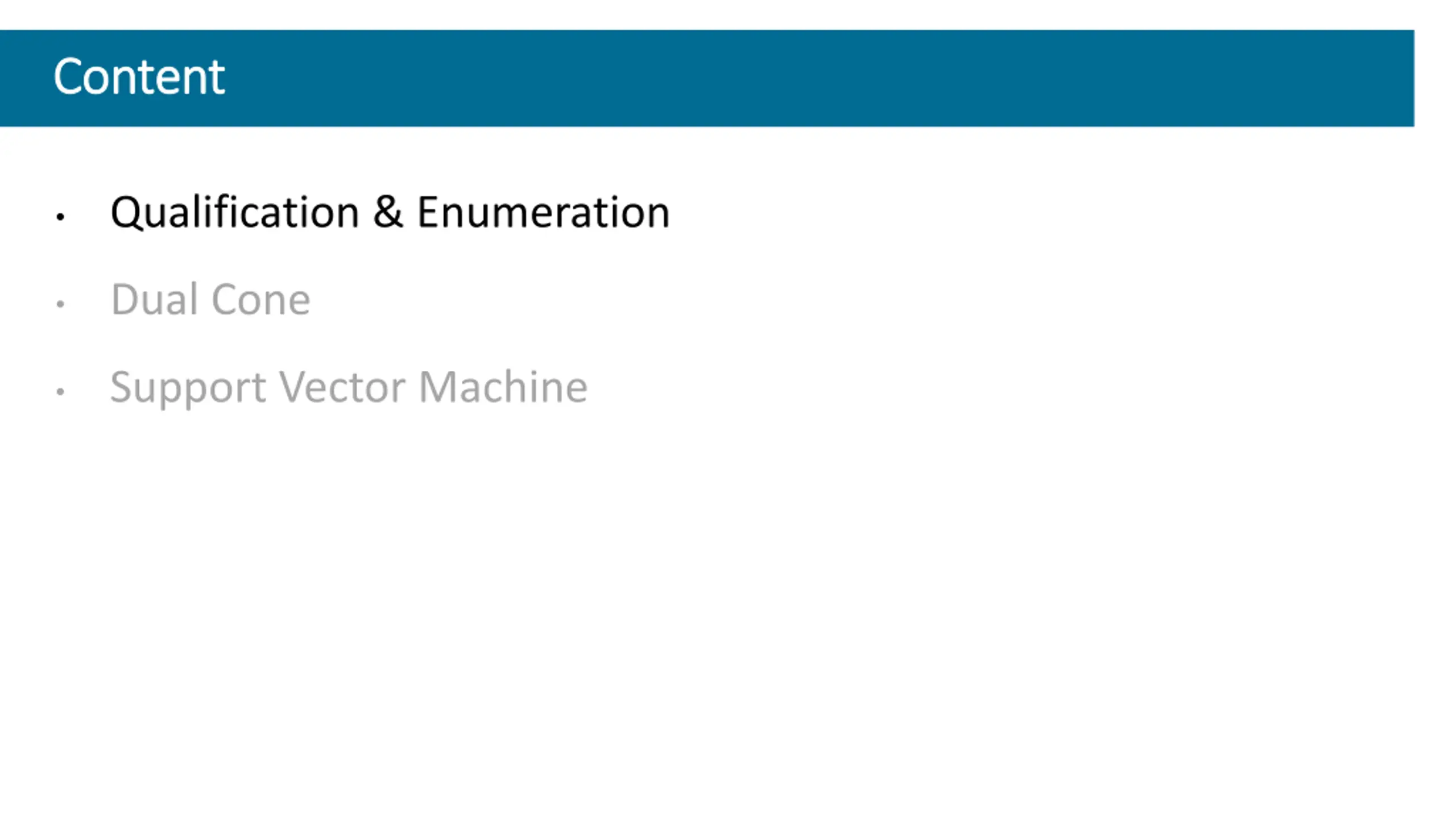1456x819 pixels.
Task: Click the word "Cone"
Action: [x=261, y=300]
